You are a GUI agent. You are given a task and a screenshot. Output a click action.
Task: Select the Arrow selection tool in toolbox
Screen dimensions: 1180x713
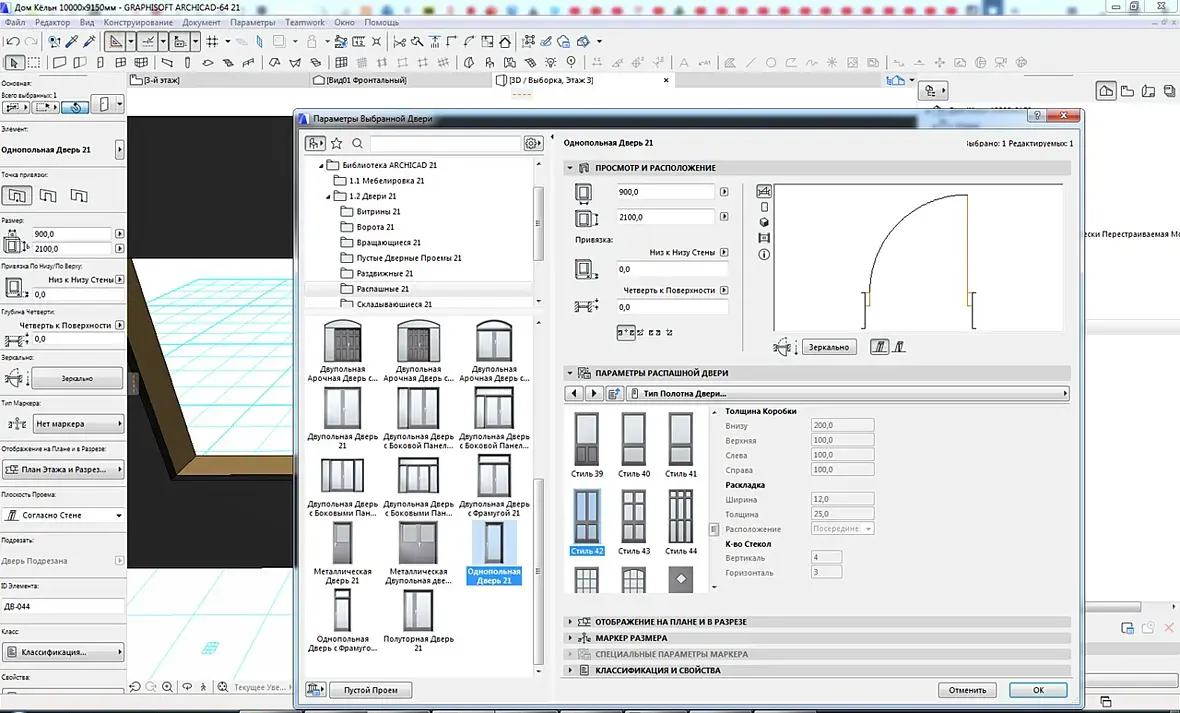[16, 62]
